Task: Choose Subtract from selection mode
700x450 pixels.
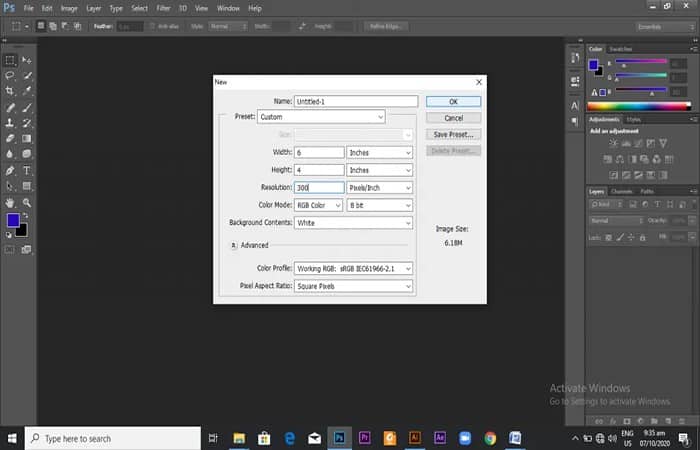Action: pyautogui.click(x=65, y=26)
